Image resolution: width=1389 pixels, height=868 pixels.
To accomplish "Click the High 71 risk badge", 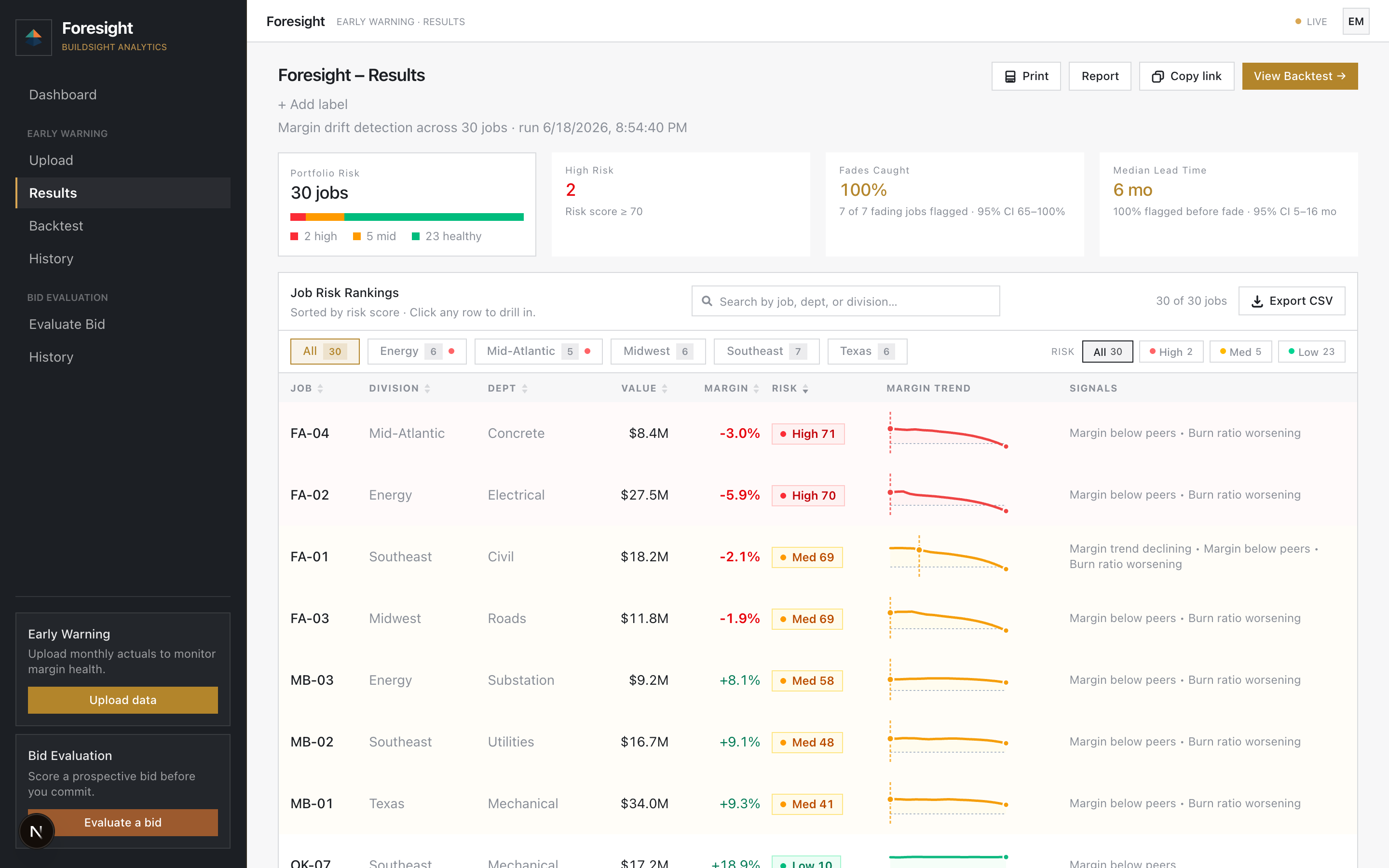I will pos(807,434).
